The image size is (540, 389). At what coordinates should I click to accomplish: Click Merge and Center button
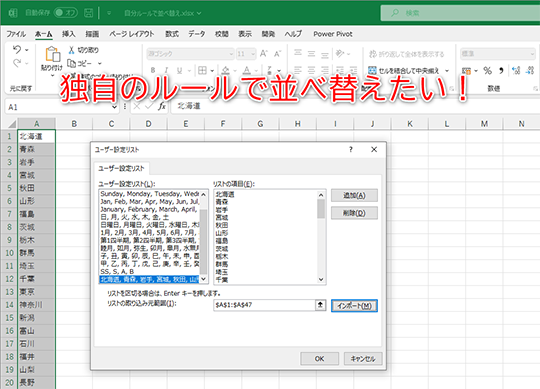click(x=404, y=71)
